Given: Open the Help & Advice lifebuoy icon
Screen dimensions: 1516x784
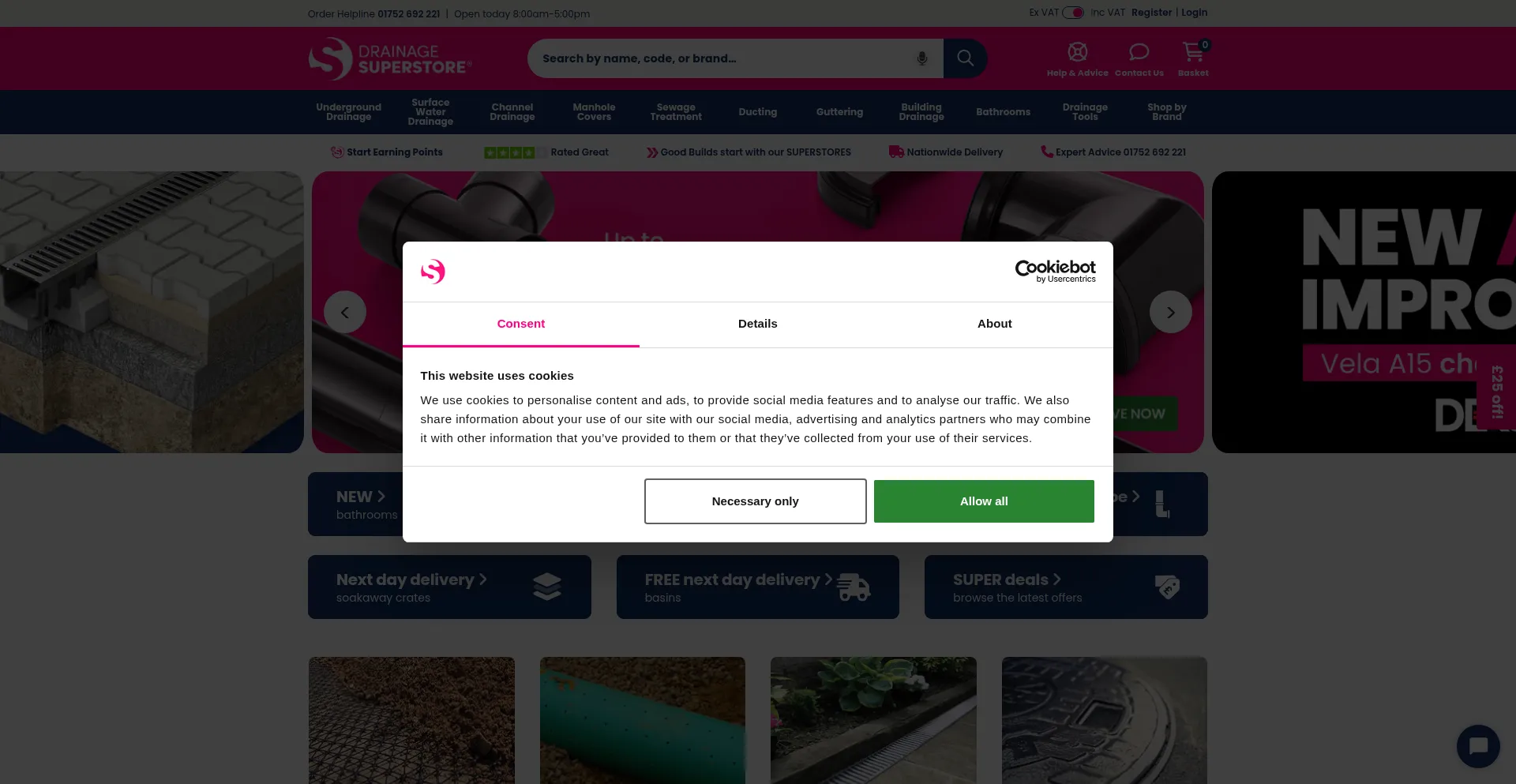Looking at the screenshot, I should [x=1077, y=52].
